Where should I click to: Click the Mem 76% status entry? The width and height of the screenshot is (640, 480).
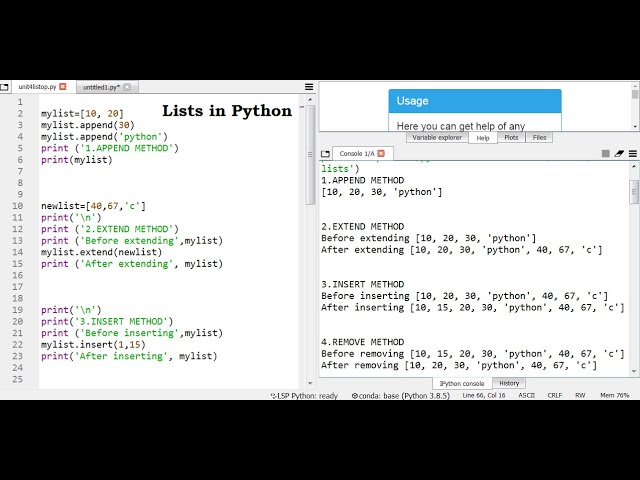click(614, 396)
